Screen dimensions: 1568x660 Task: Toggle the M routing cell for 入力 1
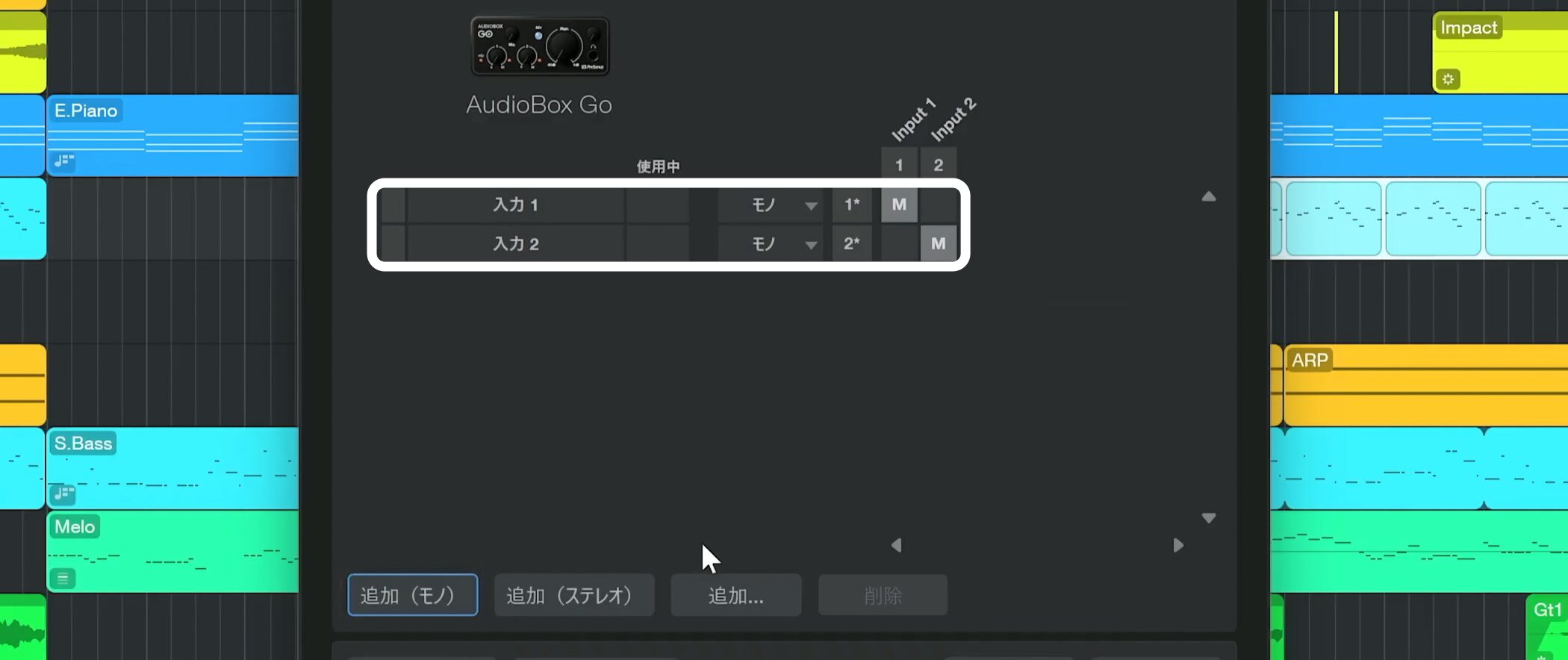(899, 205)
